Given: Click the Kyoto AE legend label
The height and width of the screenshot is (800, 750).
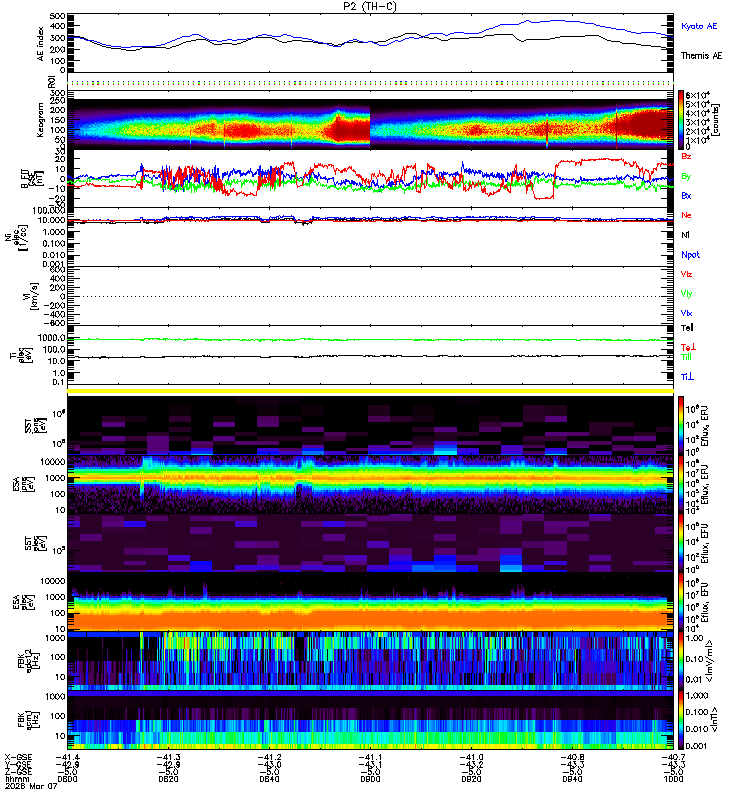Looking at the screenshot, I should (699, 26).
